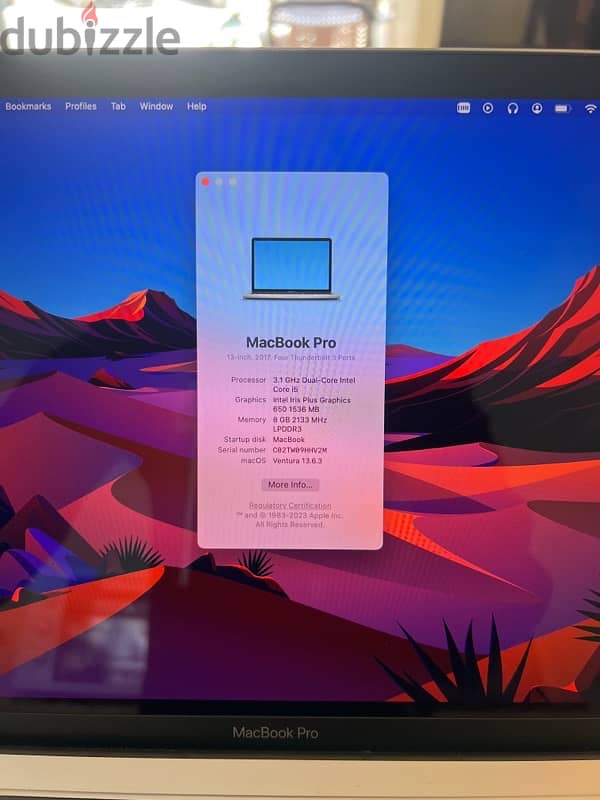Open the Window menu

point(156,106)
